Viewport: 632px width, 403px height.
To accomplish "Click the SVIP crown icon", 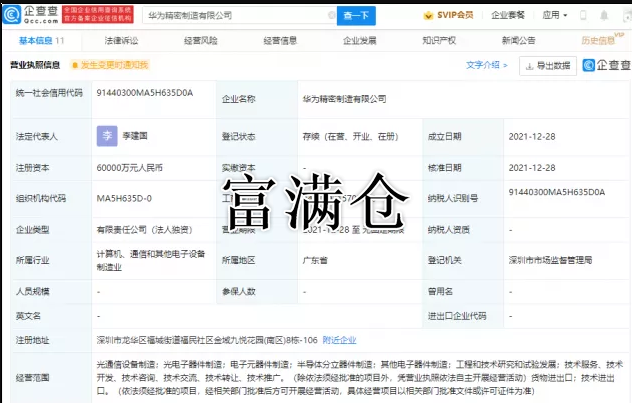I will pos(428,16).
